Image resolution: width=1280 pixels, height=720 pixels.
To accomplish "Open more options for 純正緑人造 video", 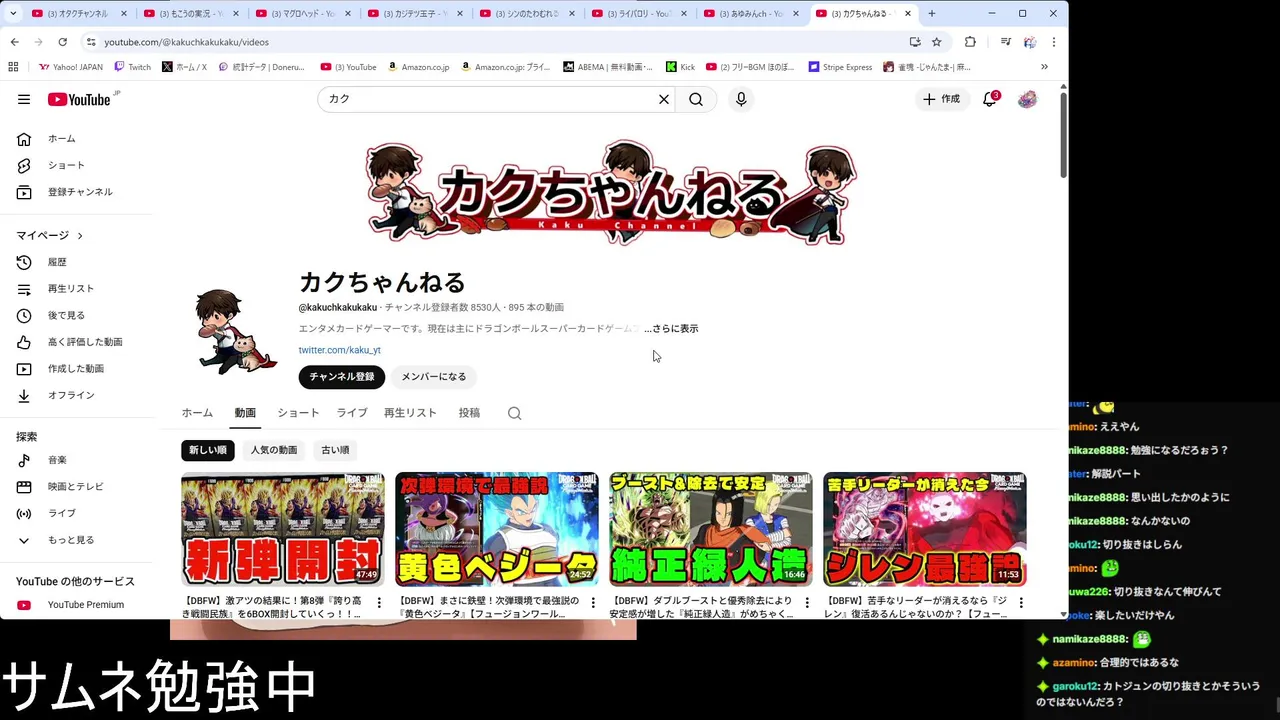I will click(807, 603).
